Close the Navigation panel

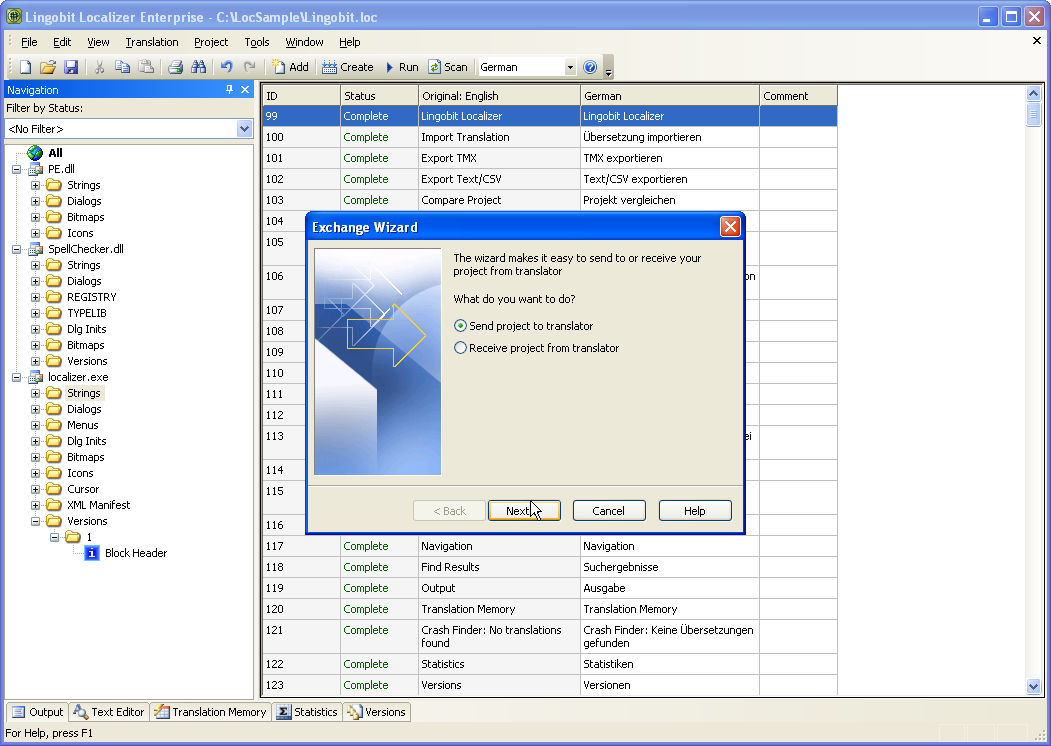click(x=245, y=89)
